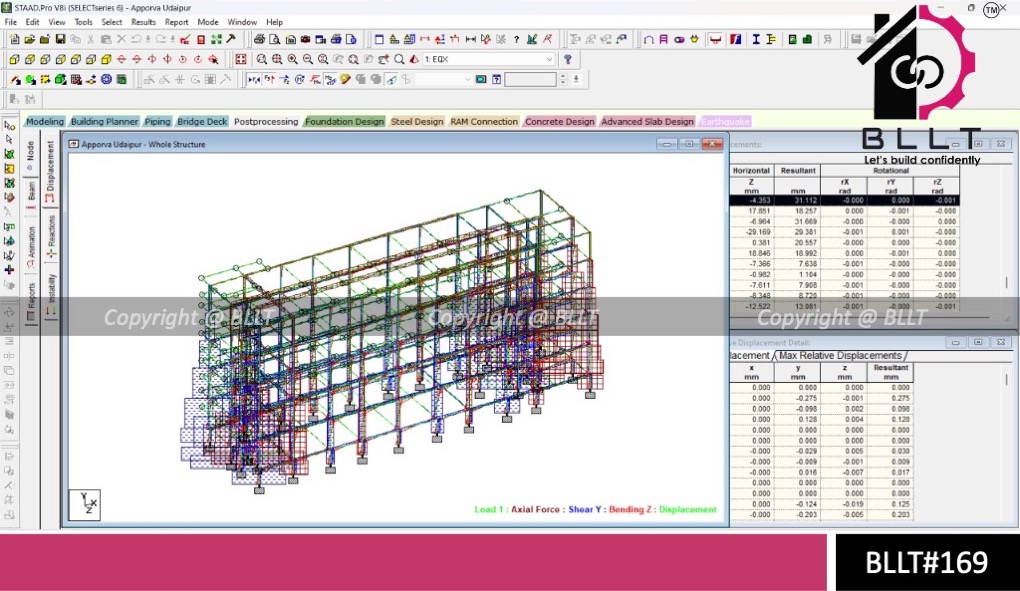Click the red calculator icon
This screenshot has height=591, width=1020.
(x=201, y=39)
